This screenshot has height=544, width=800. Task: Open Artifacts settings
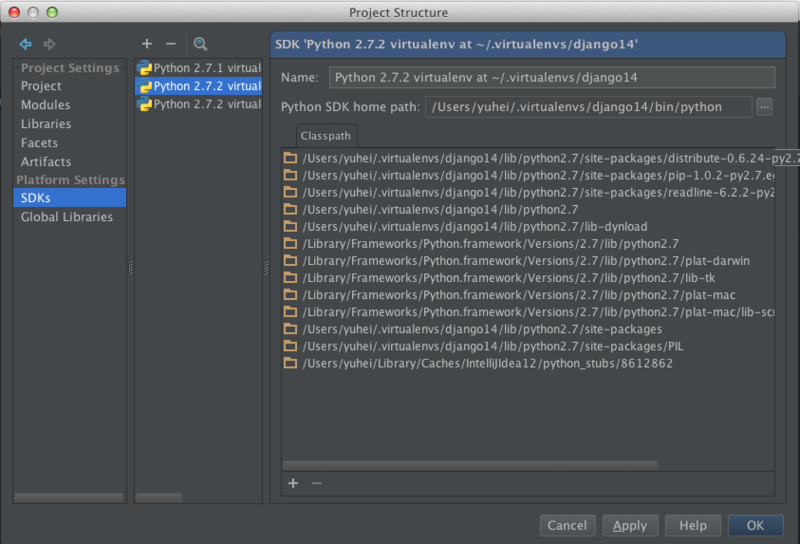(46, 161)
